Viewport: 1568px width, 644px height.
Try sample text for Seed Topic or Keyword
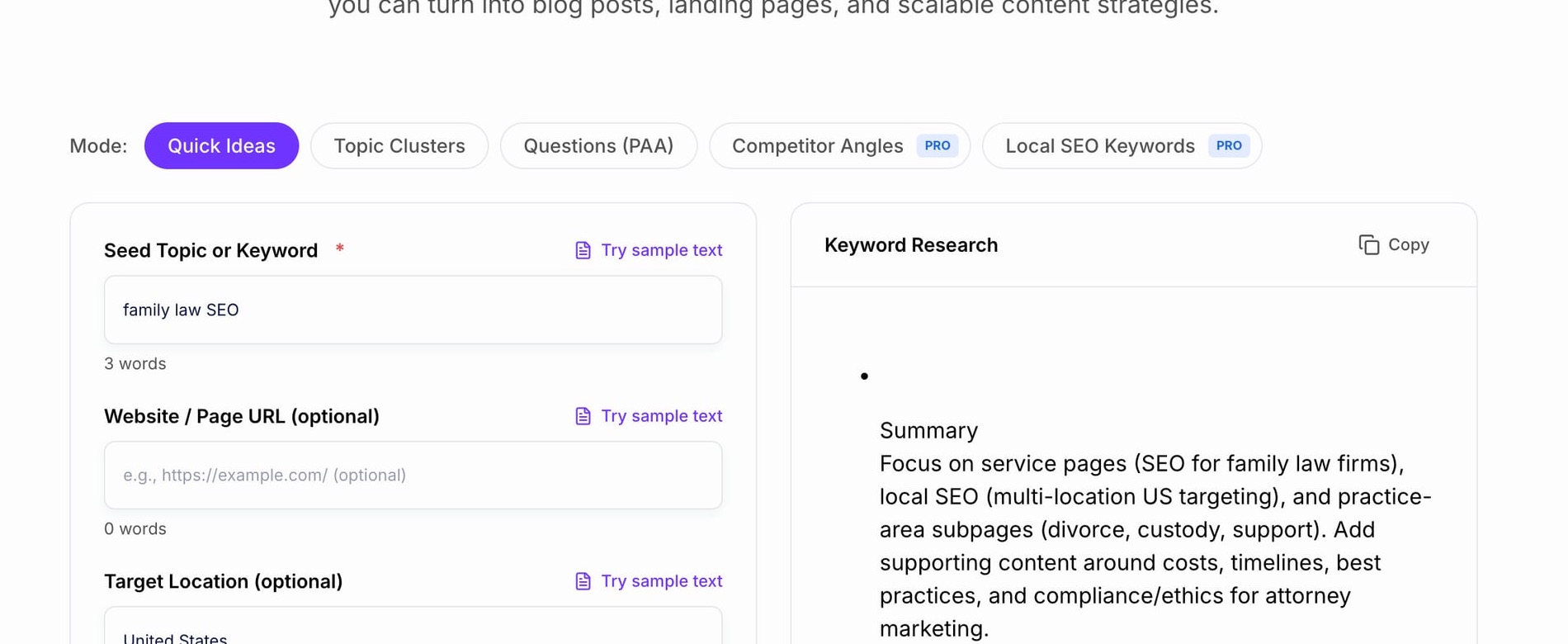click(x=648, y=250)
